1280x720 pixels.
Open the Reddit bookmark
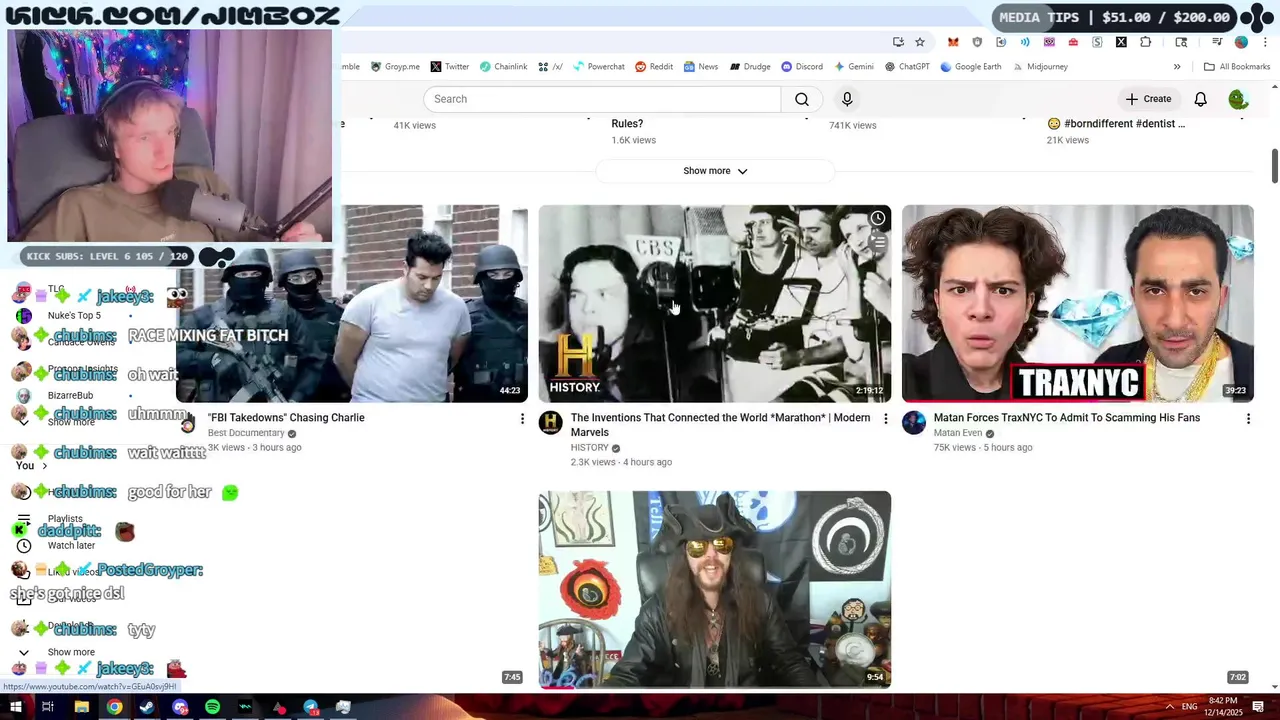[x=654, y=67]
